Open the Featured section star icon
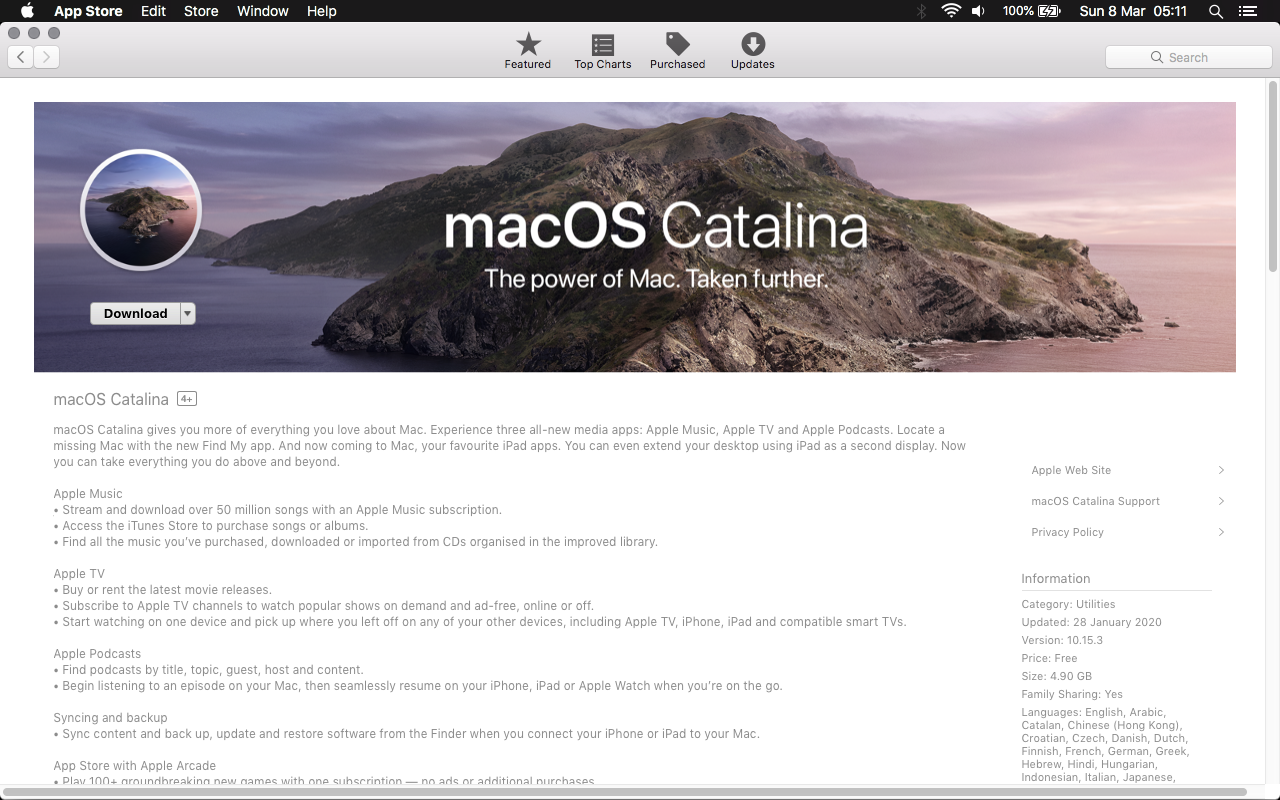Screen dimensions: 1280x800 pos(528,44)
